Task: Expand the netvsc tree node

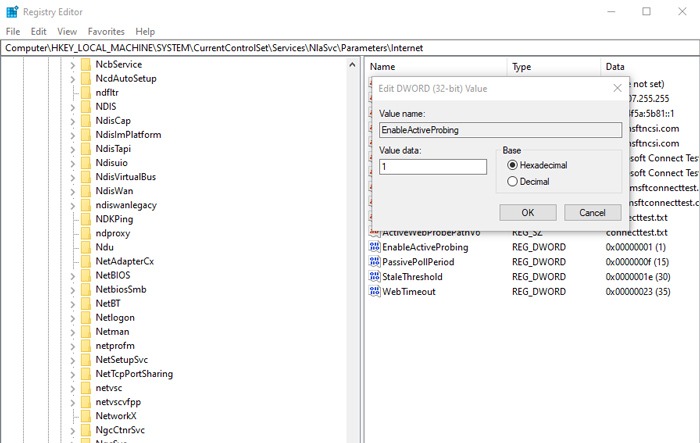Action: click(x=72, y=389)
